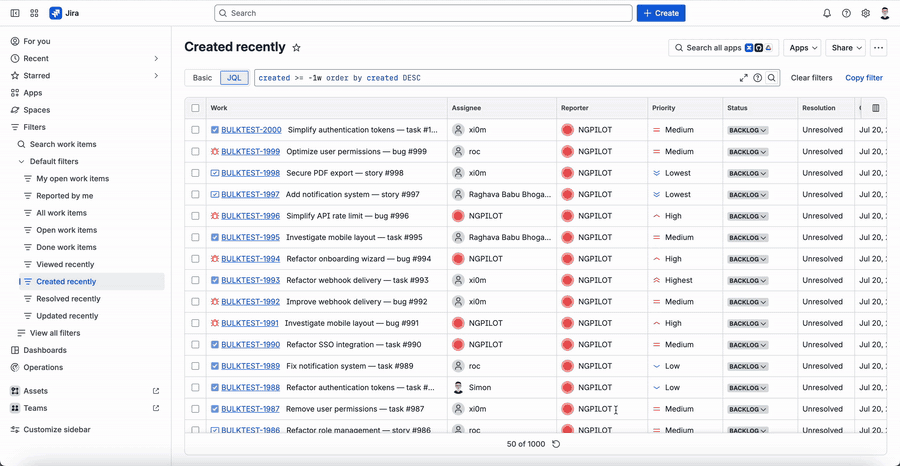
Task: Star the Created recently filter
Action: (296, 48)
